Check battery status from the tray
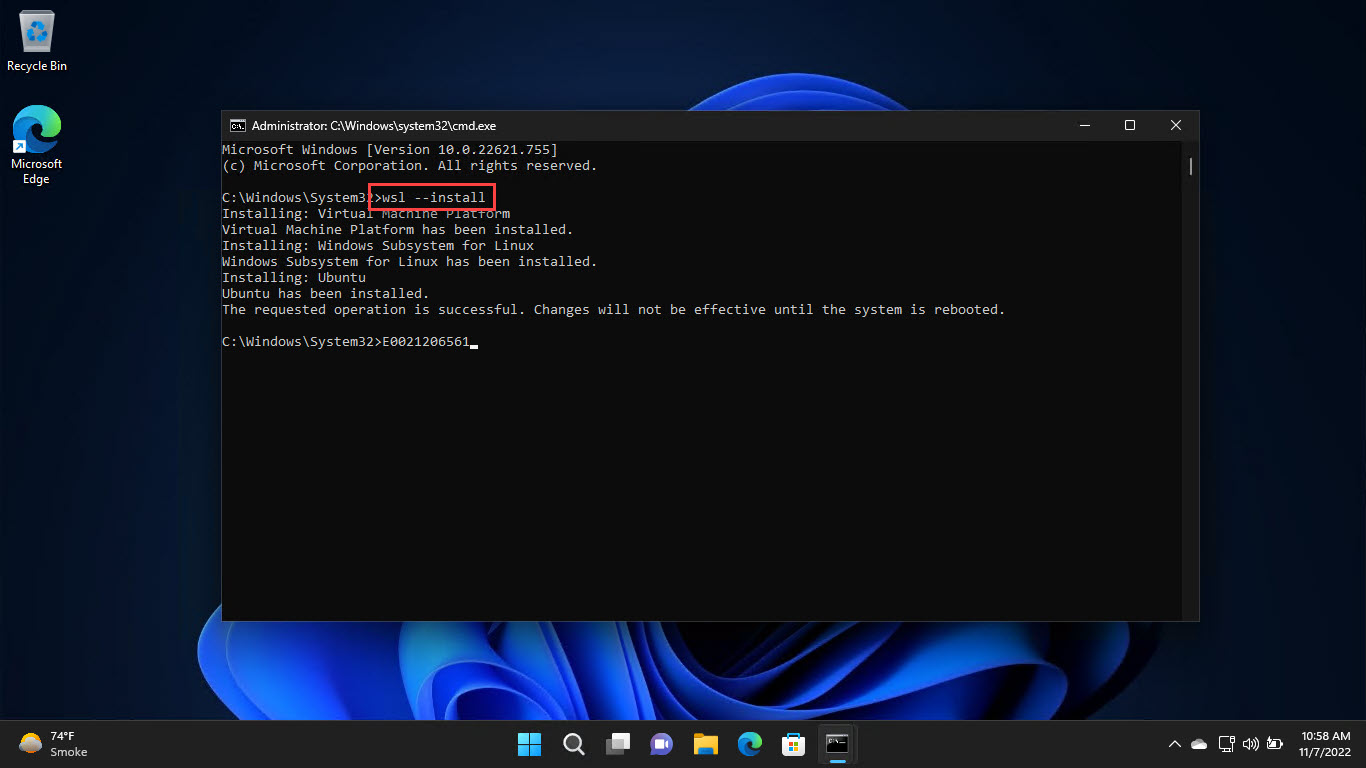The image size is (1366, 768). point(1274,744)
